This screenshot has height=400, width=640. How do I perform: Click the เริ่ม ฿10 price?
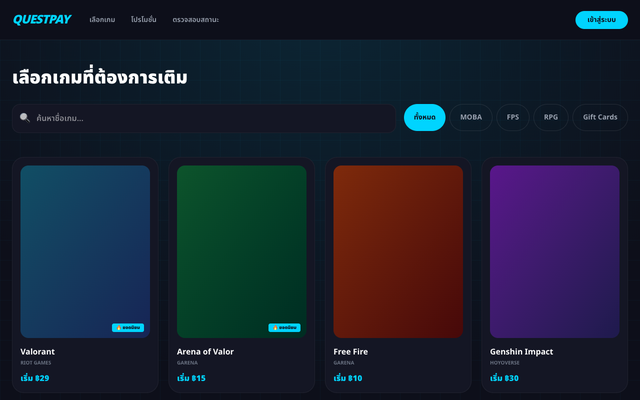click(348, 378)
